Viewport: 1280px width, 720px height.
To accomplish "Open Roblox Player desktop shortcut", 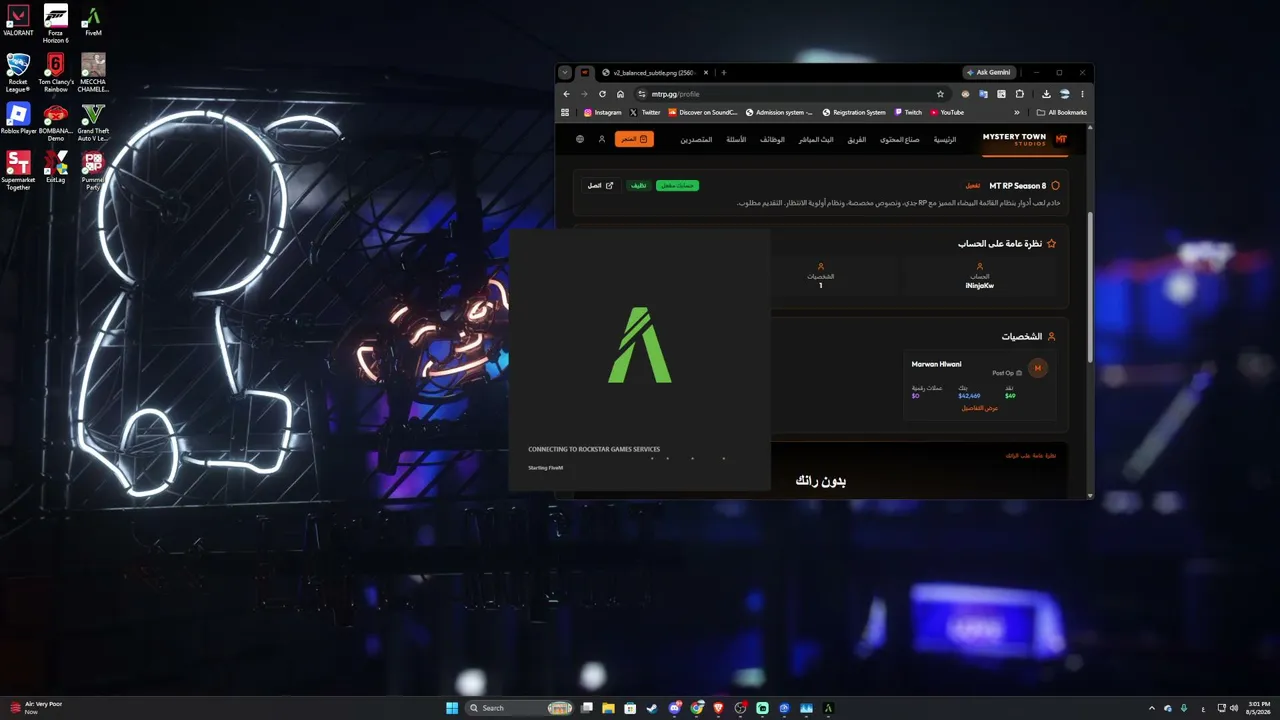I will [x=18, y=119].
